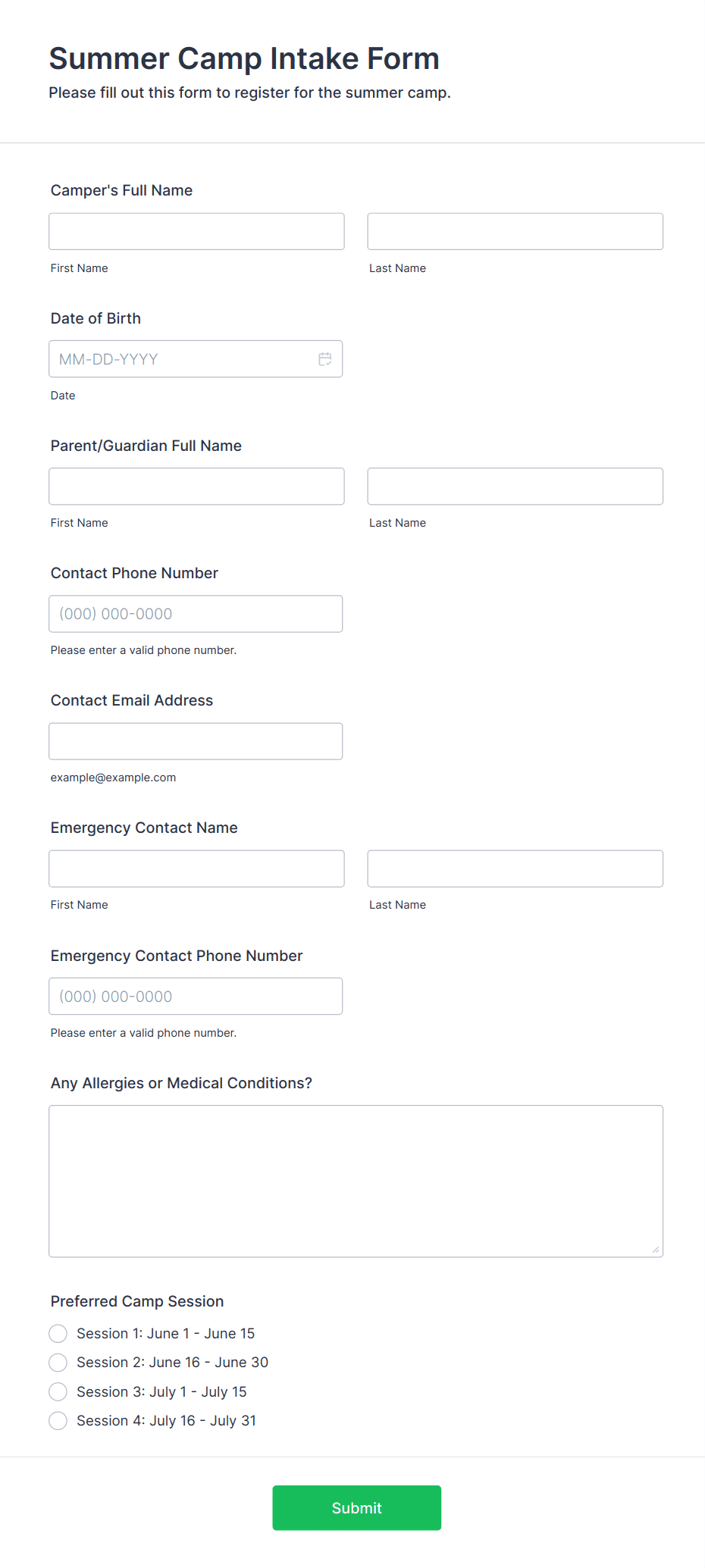This screenshot has height=1568, width=705.
Task: Submit the summer camp form
Action: pos(356,1508)
